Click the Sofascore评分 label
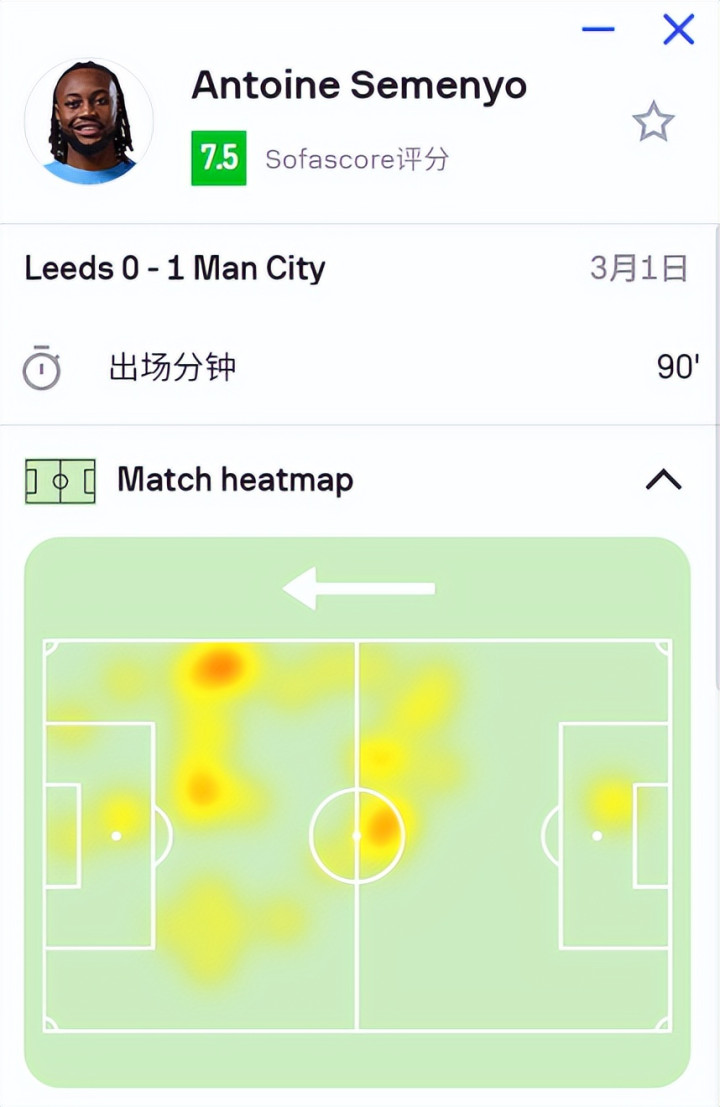Viewport: 720px width, 1107px height. click(x=357, y=158)
